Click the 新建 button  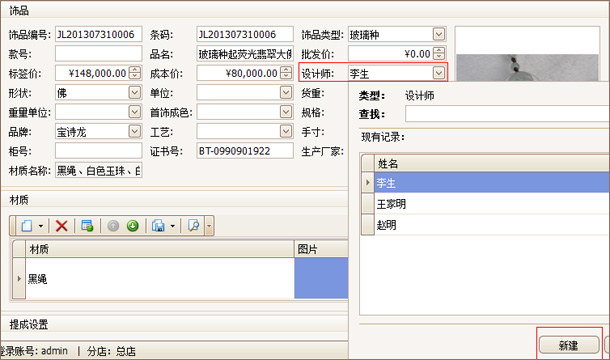click(569, 345)
